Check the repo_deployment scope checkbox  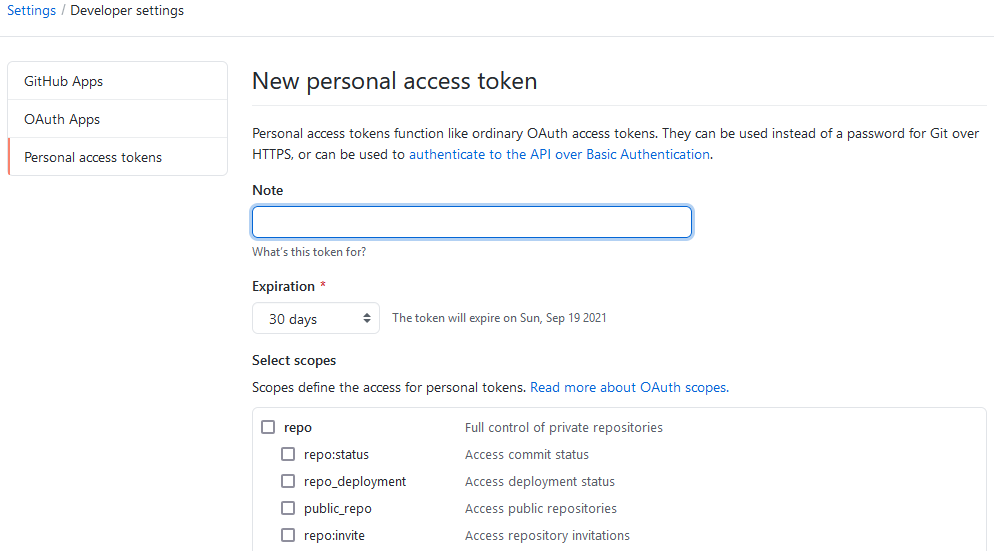(288, 481)
